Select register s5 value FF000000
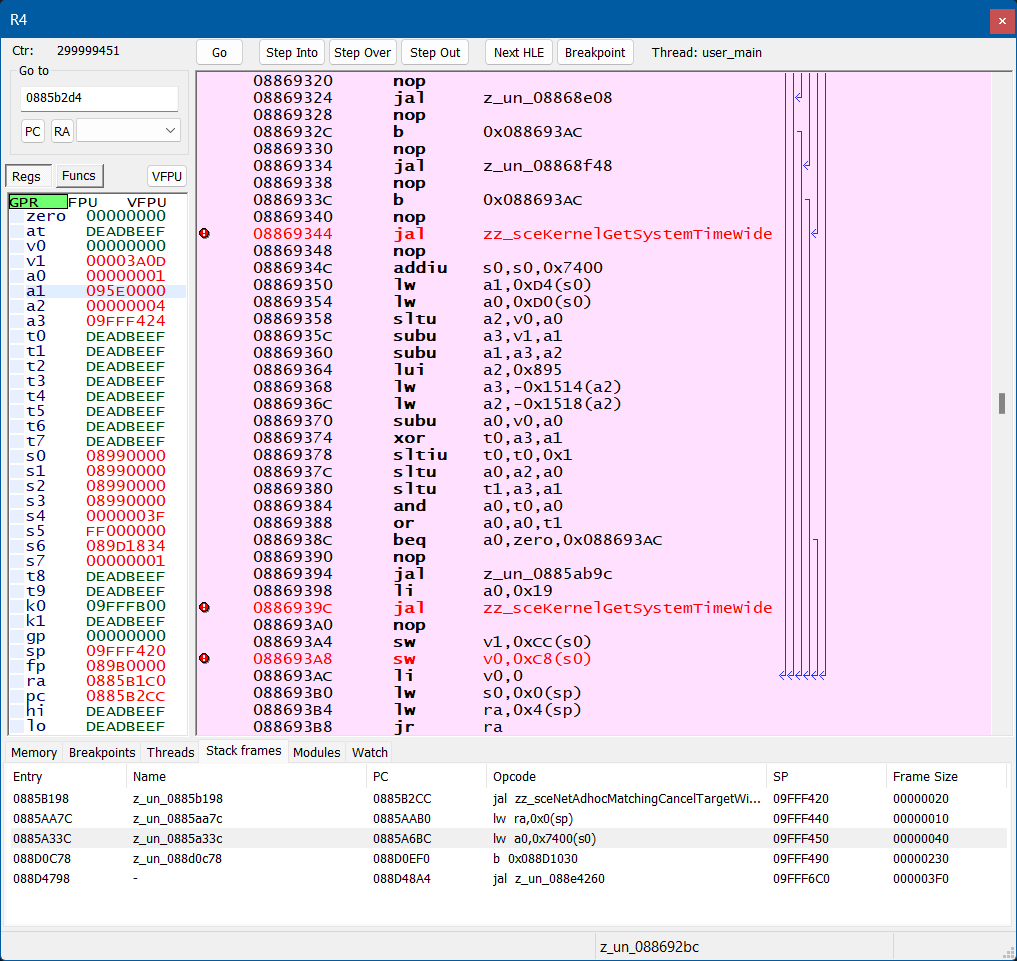This screenshot has height=961, width=1017. pyautogui.click(x=126, y=531)
